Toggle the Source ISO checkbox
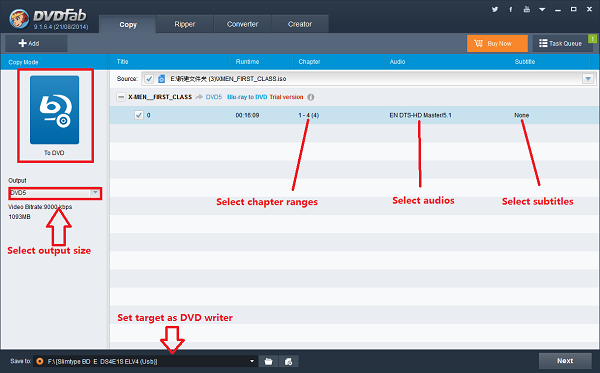The image size is (600, 373). click(x=149, y=79)
